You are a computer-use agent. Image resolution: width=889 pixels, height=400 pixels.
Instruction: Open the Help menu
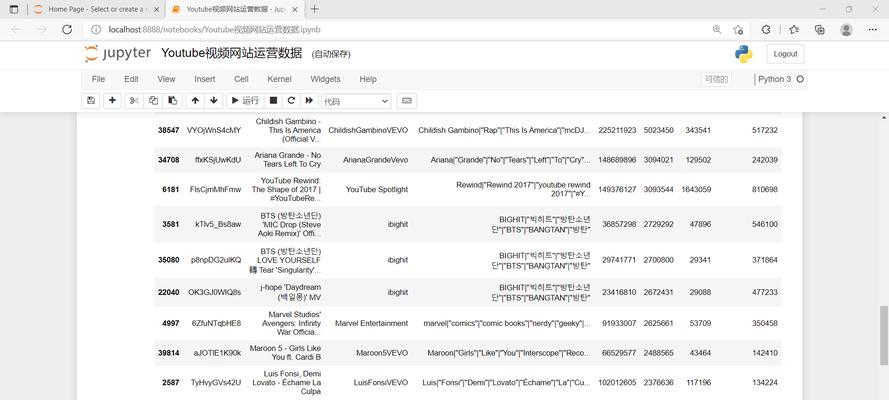coord(368,79)
